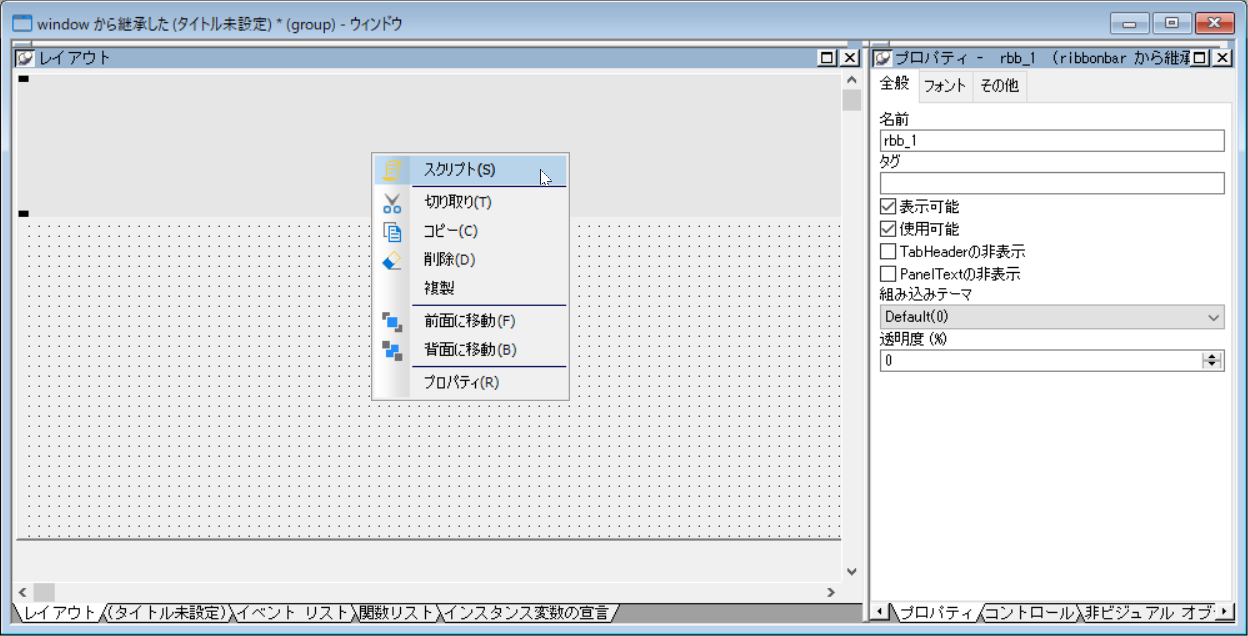Click inside the 名前 field showing rbb_1
This screenshot has width=1248, height=636.
click(1050, 140)
